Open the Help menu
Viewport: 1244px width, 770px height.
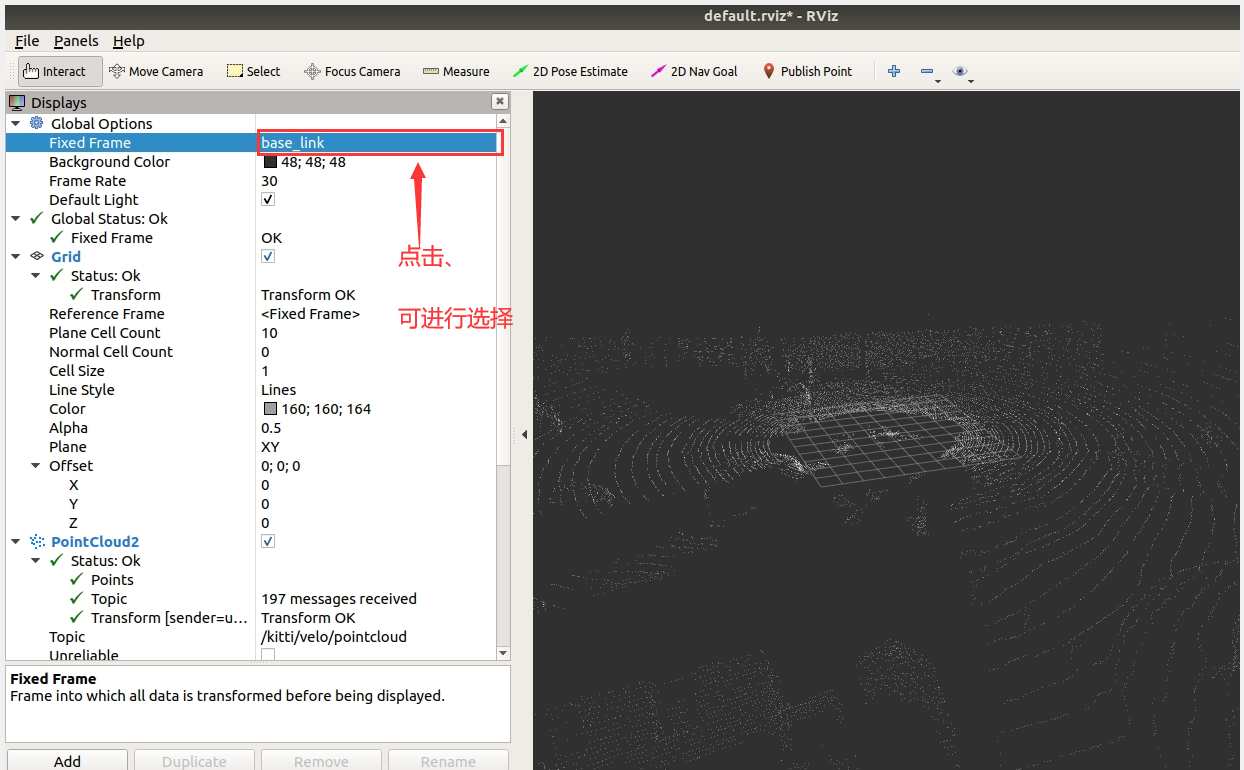[x=129, y=41]
